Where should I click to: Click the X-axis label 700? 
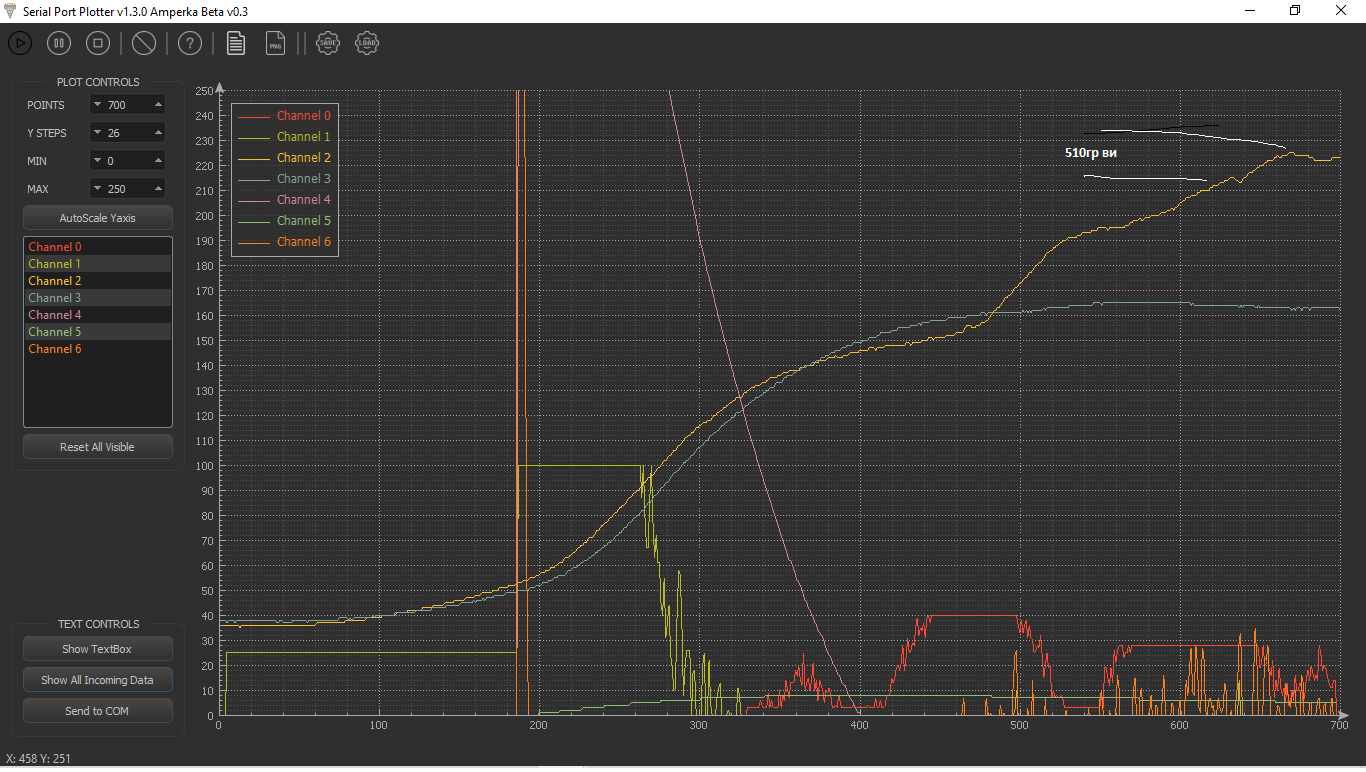click(x=1339, y=726)
